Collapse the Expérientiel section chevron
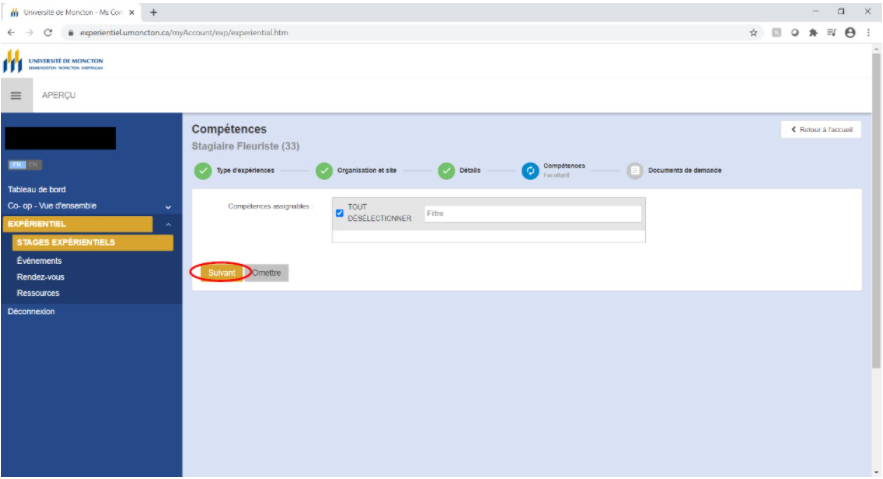883x479 pixels. pyautogui.click(x=168, y=224)
